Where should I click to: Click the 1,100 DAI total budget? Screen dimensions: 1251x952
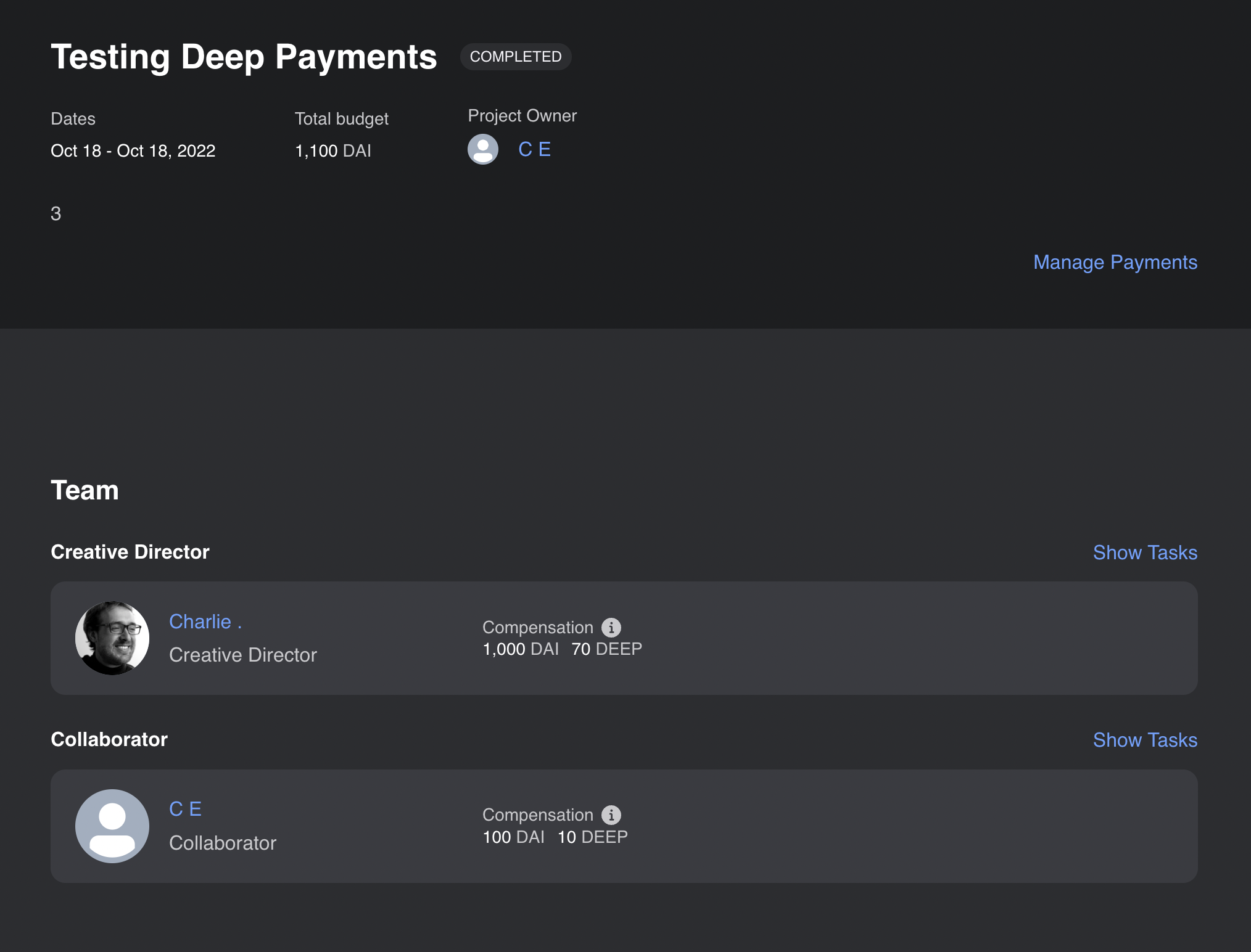click(x=333, y=151)
